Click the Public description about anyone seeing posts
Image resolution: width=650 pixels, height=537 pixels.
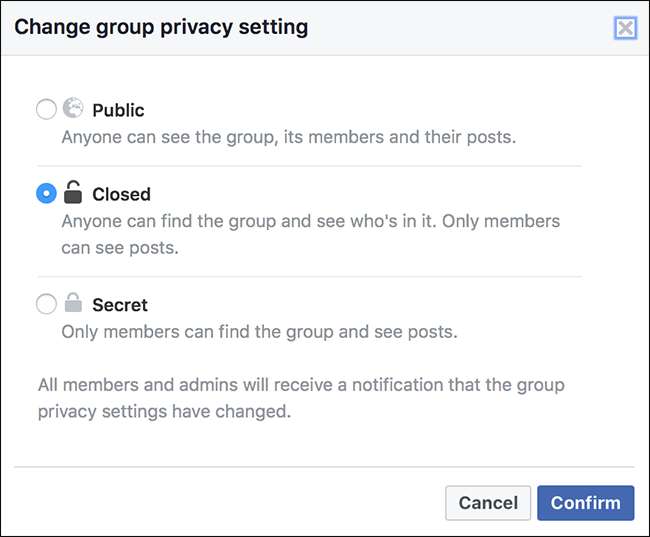[289, 137]
